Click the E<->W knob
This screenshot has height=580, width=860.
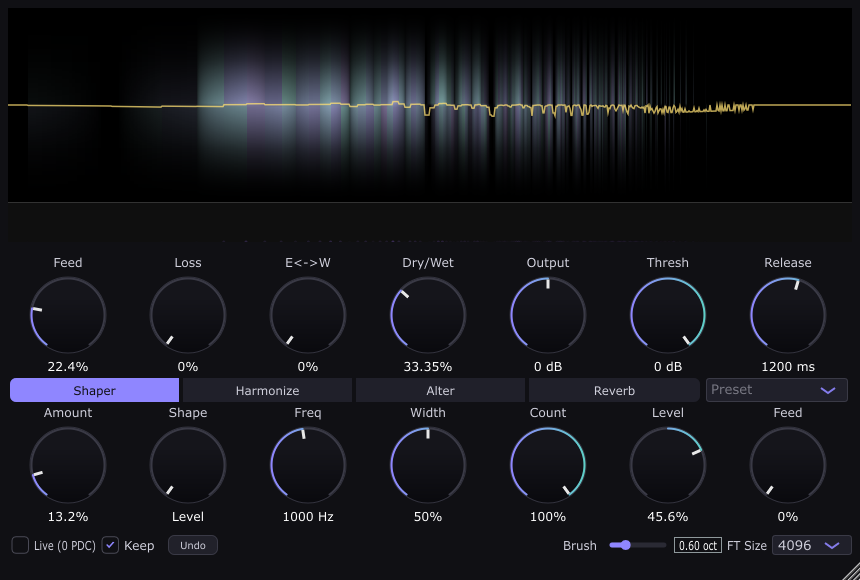click(x=308, y=315)
